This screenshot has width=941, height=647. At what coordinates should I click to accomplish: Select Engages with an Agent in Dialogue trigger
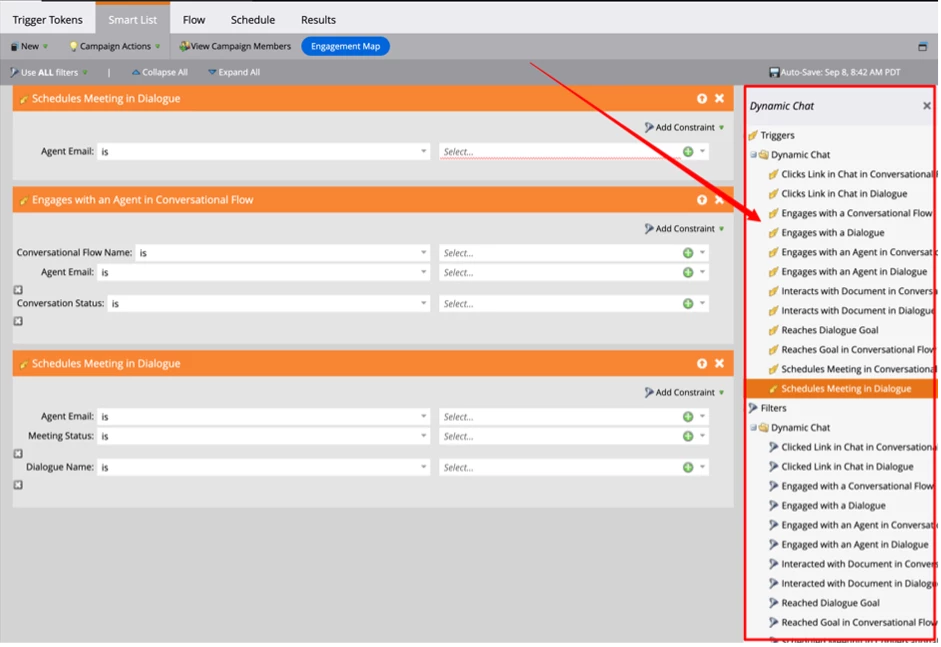pyautogui.click(x=853, y=272)
